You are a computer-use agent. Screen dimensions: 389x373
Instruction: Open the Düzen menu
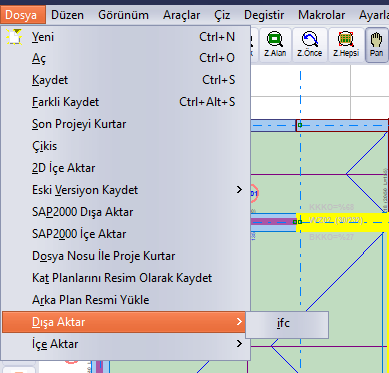[67, 15]
